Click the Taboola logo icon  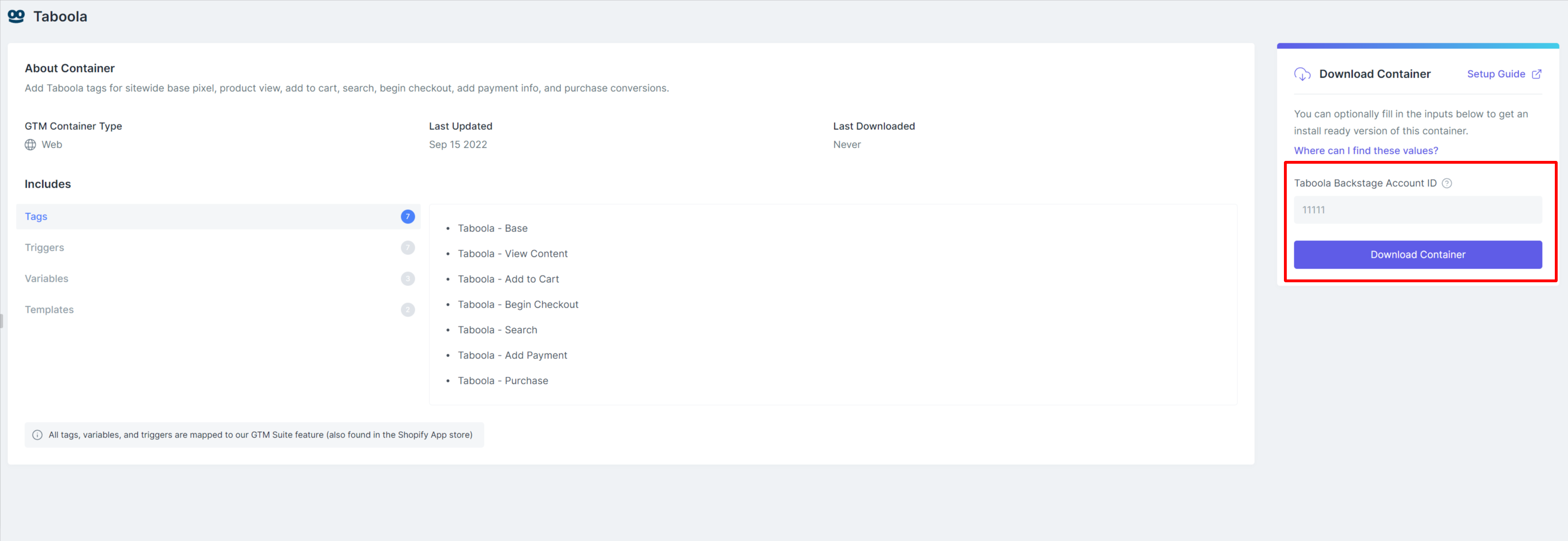pos(16,16)
